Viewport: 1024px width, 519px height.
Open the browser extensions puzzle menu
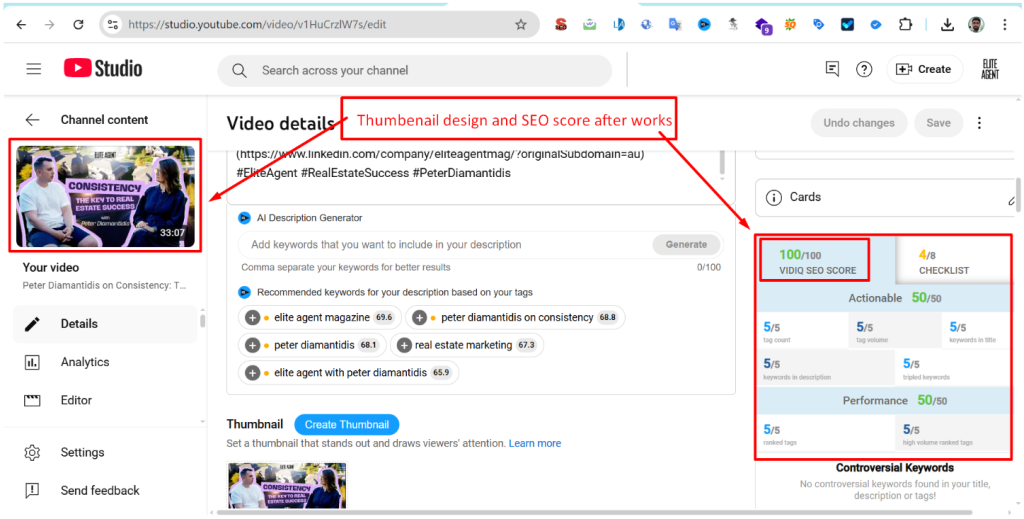pos(906,24)
